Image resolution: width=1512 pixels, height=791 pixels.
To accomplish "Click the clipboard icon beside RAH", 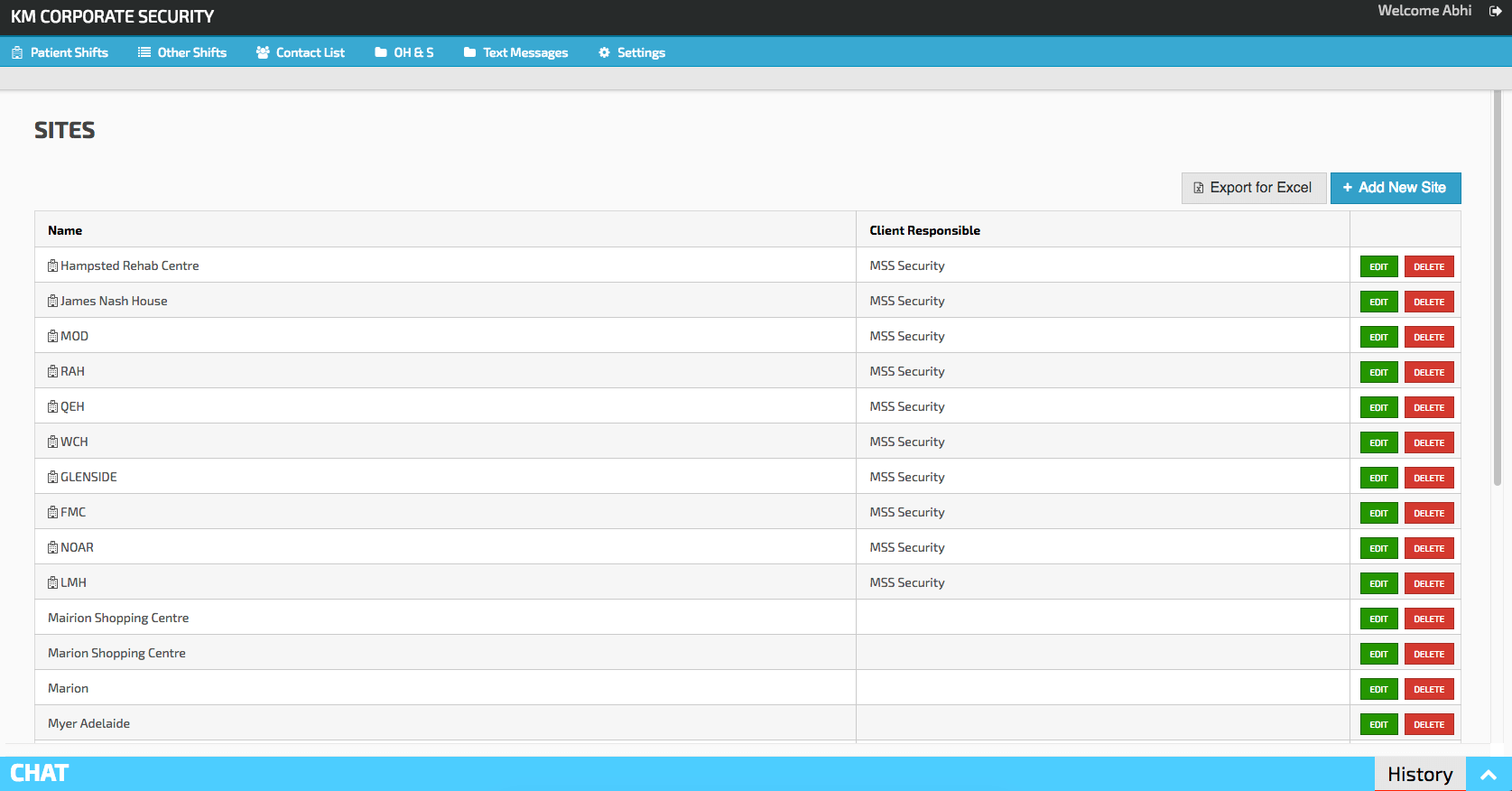I will tap(52, 371).
